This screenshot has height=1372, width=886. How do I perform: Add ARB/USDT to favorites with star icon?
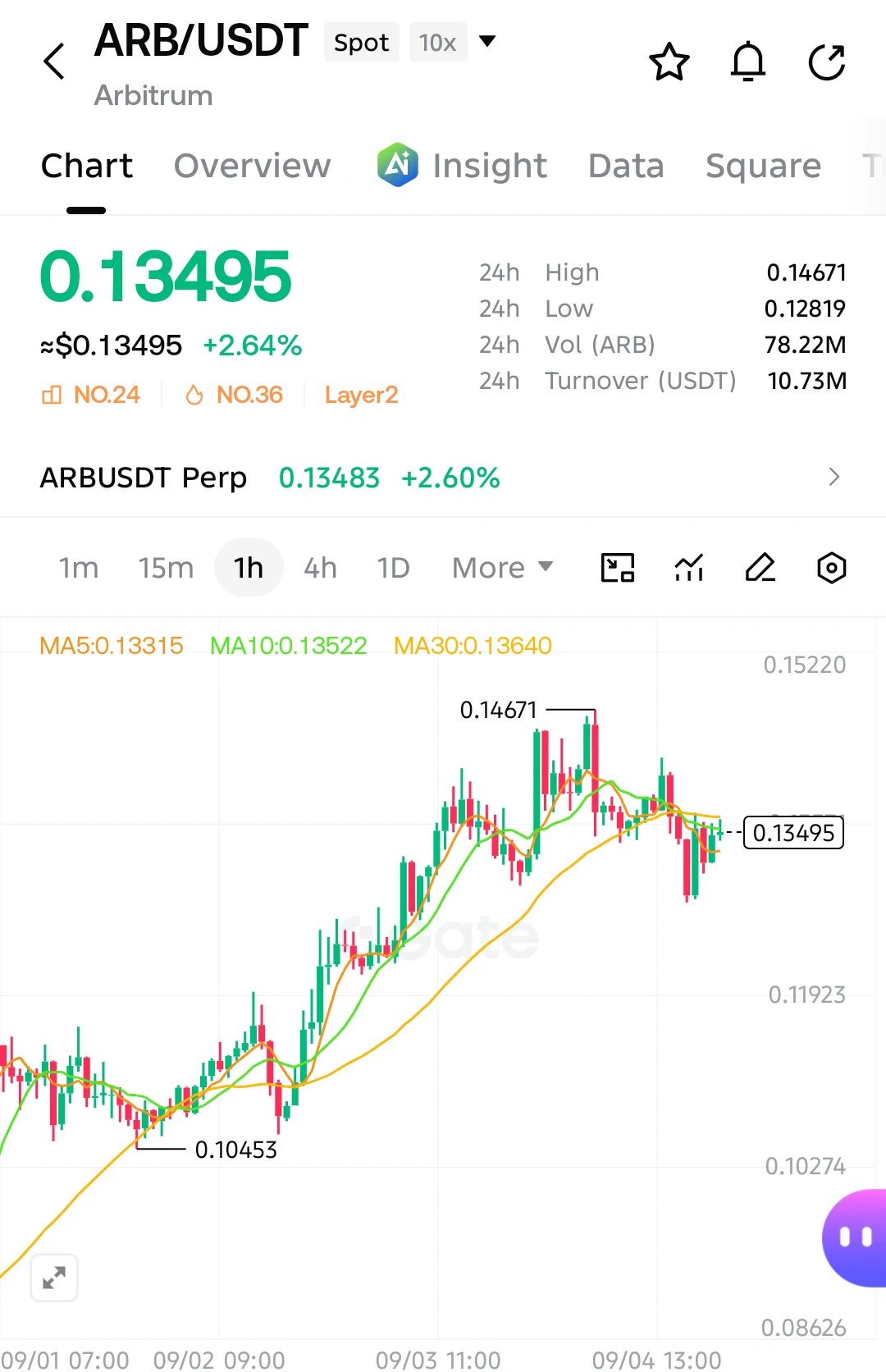(x=669, y=62)
